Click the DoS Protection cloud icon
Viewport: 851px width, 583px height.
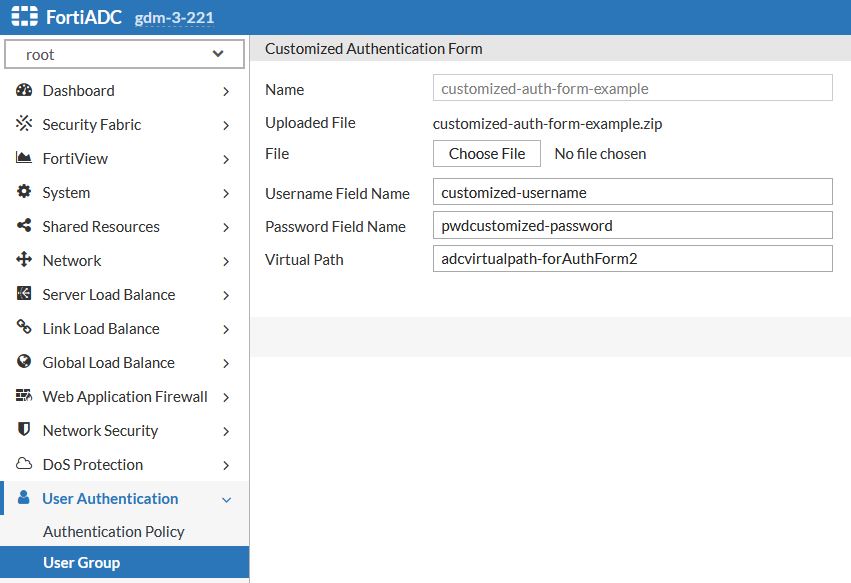tap(23, 464)
